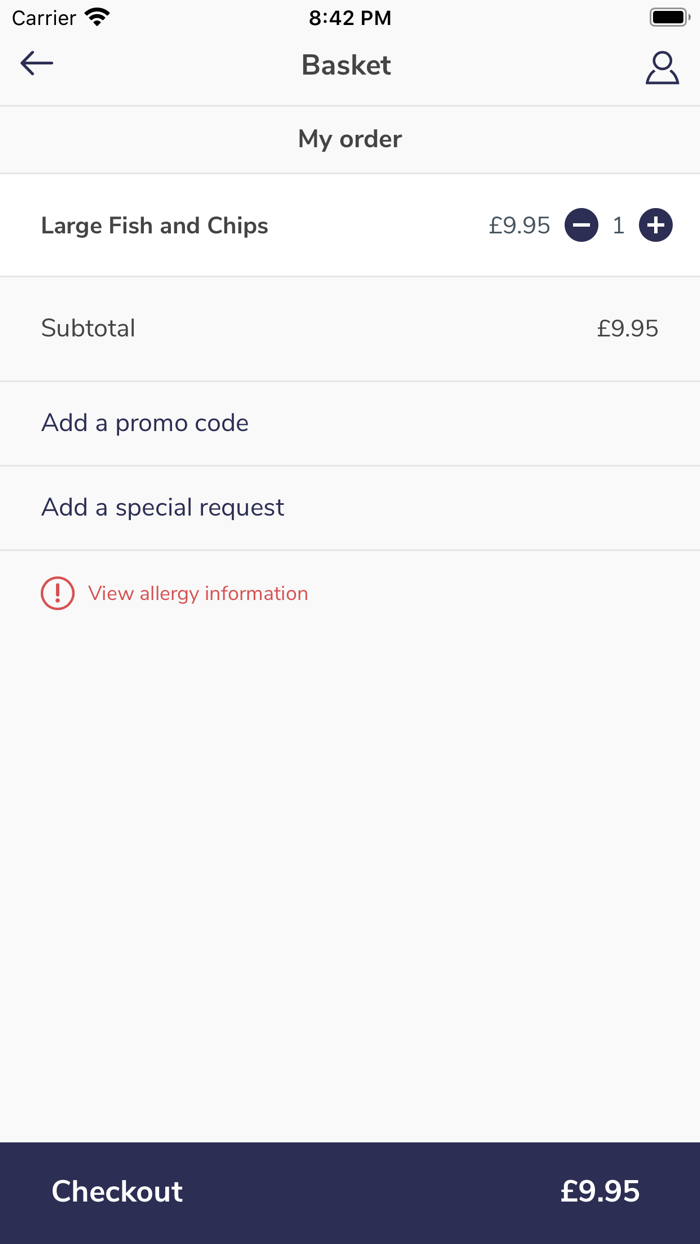Click the red allergy warning icon
Screen dimensions: 700x1244
click(x=57, y=594)
